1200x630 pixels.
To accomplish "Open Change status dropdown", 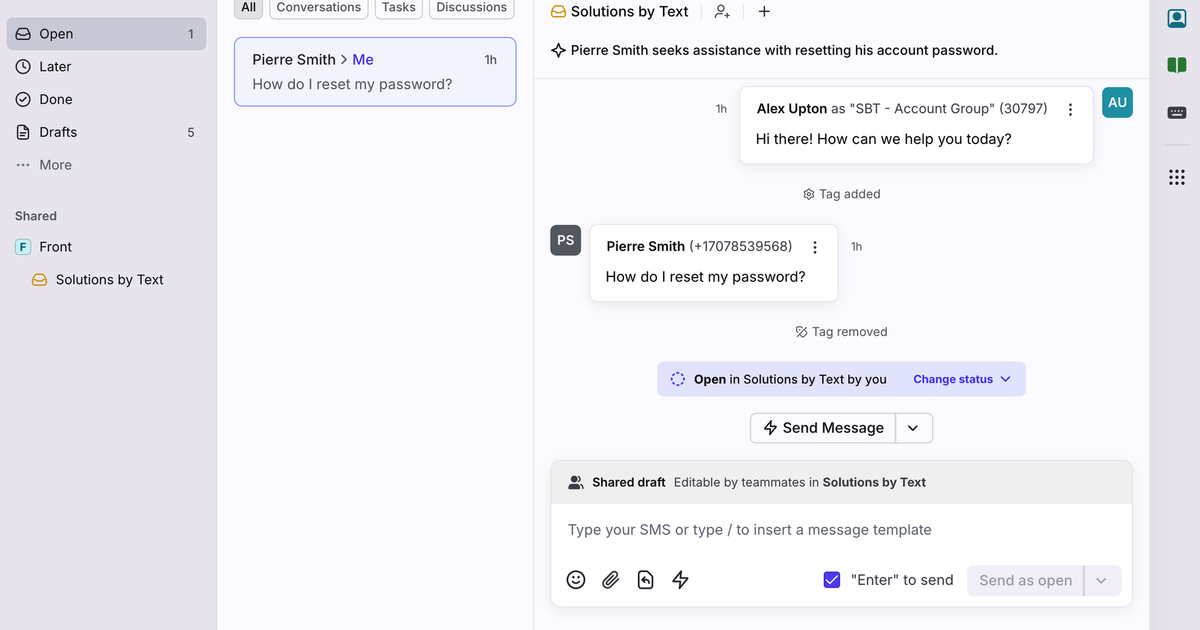I will click(962, 379).
